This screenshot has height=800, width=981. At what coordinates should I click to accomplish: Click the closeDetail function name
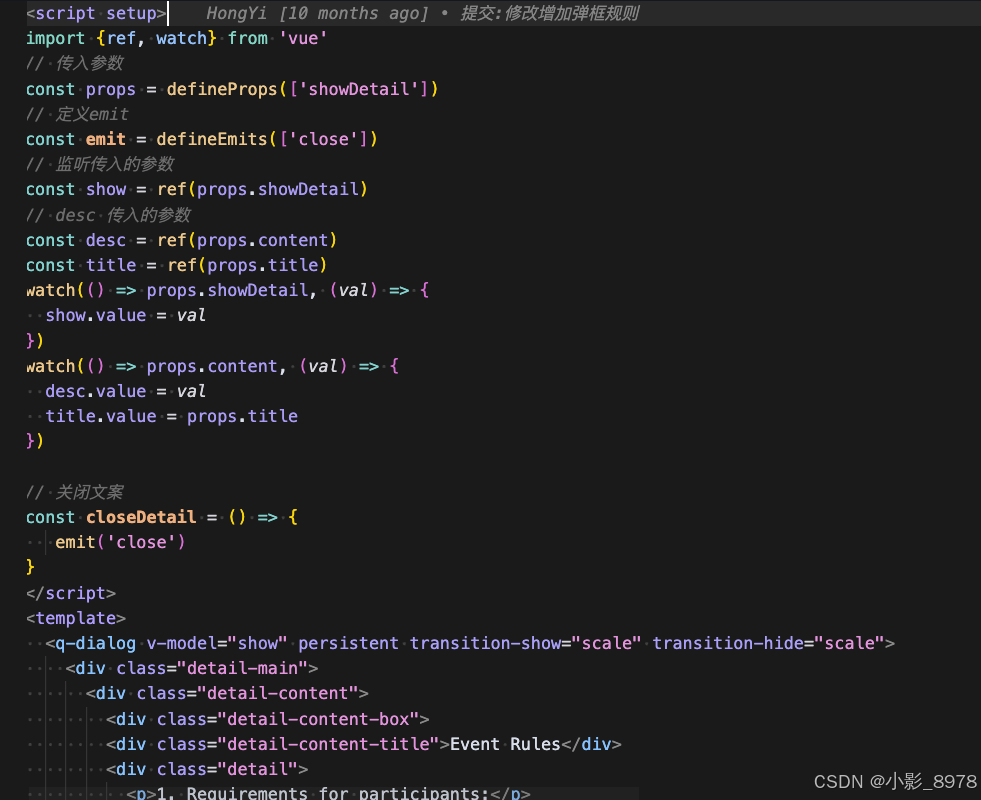coord(140,517)
